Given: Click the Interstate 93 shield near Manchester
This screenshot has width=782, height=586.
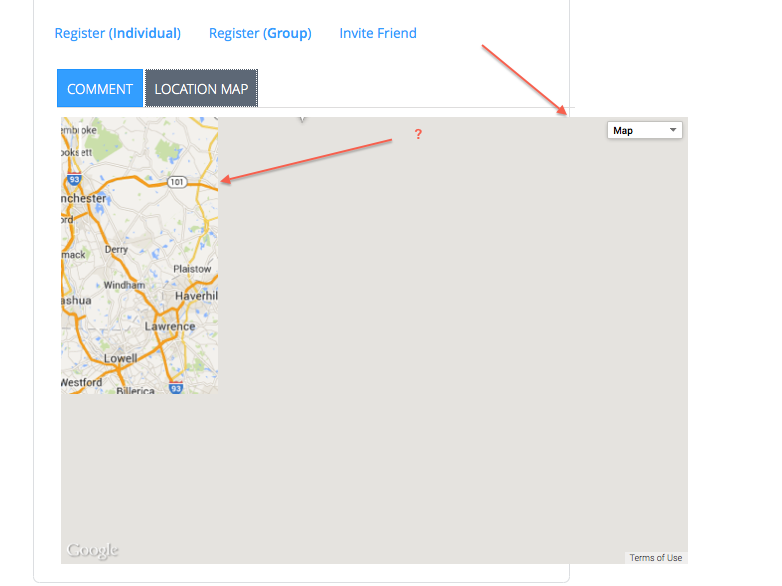Looking at the screenshot, I should [x=74, y=181].
